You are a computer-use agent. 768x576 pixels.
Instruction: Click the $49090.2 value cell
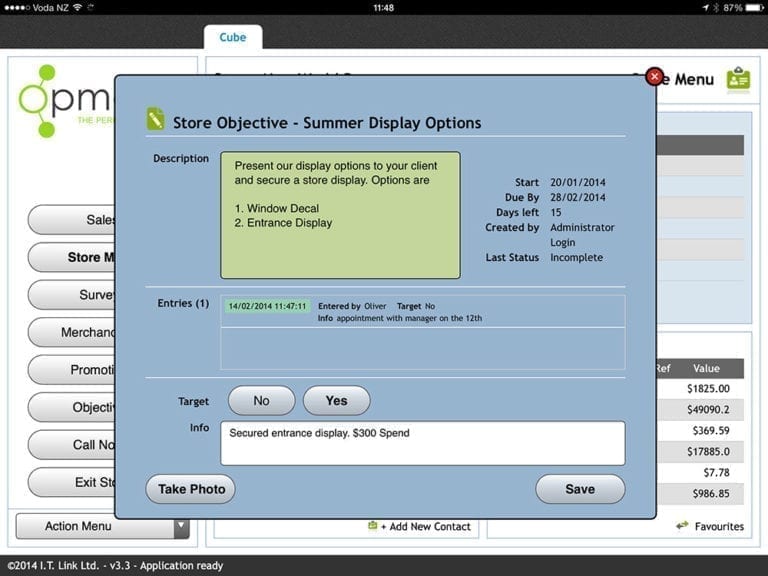(708, 409)
